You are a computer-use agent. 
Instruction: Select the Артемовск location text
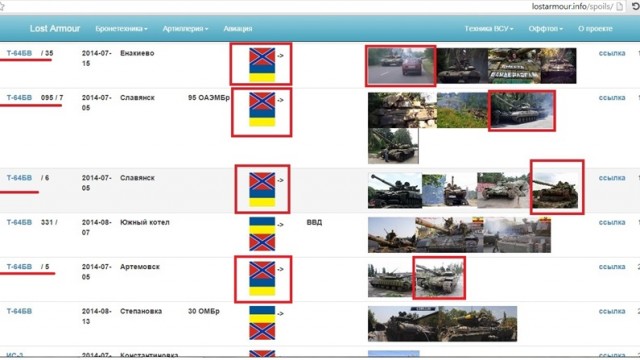[x=140, y=267]
